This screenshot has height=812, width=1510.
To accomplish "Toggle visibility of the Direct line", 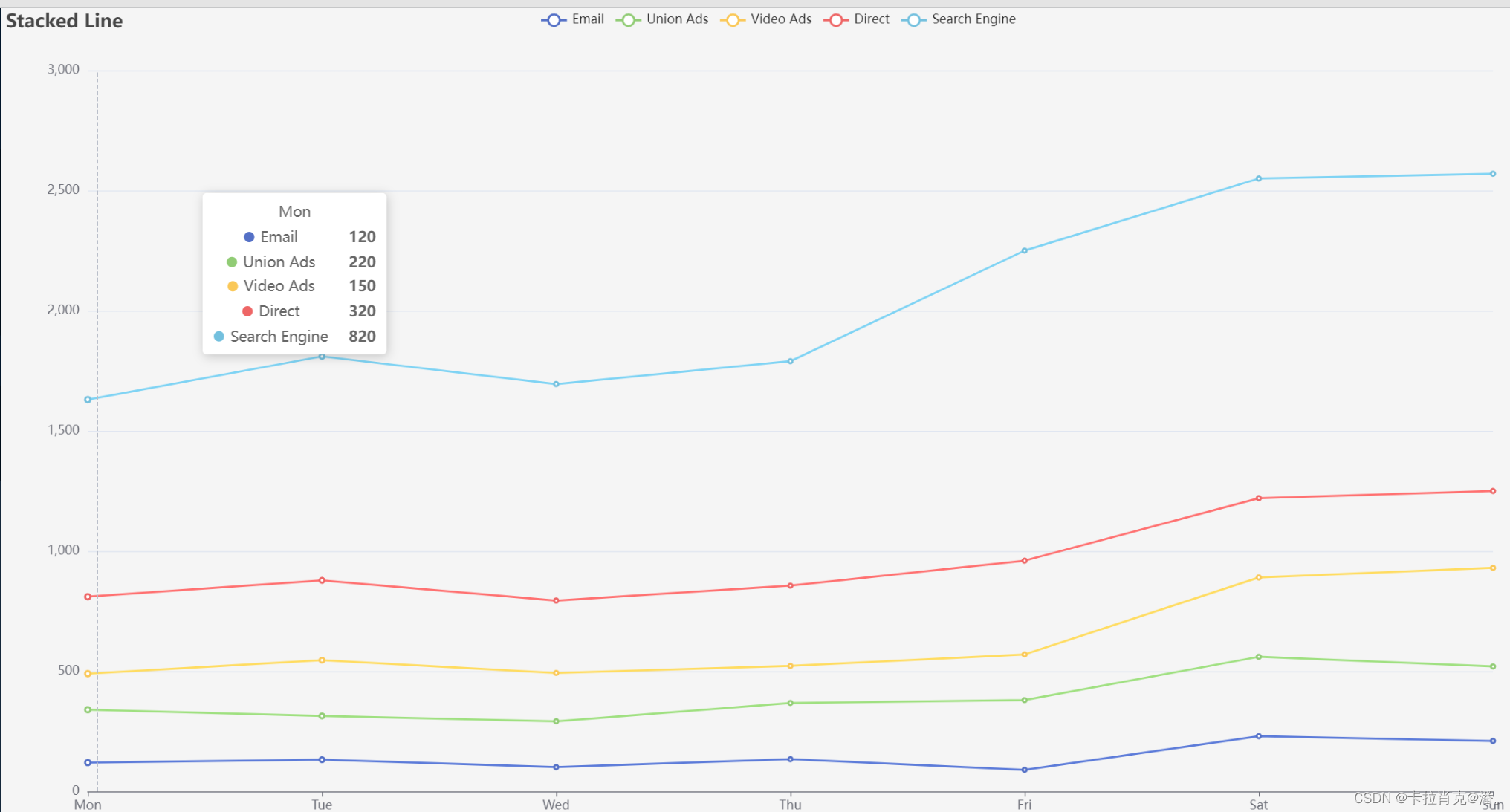I will coord(871,19).
